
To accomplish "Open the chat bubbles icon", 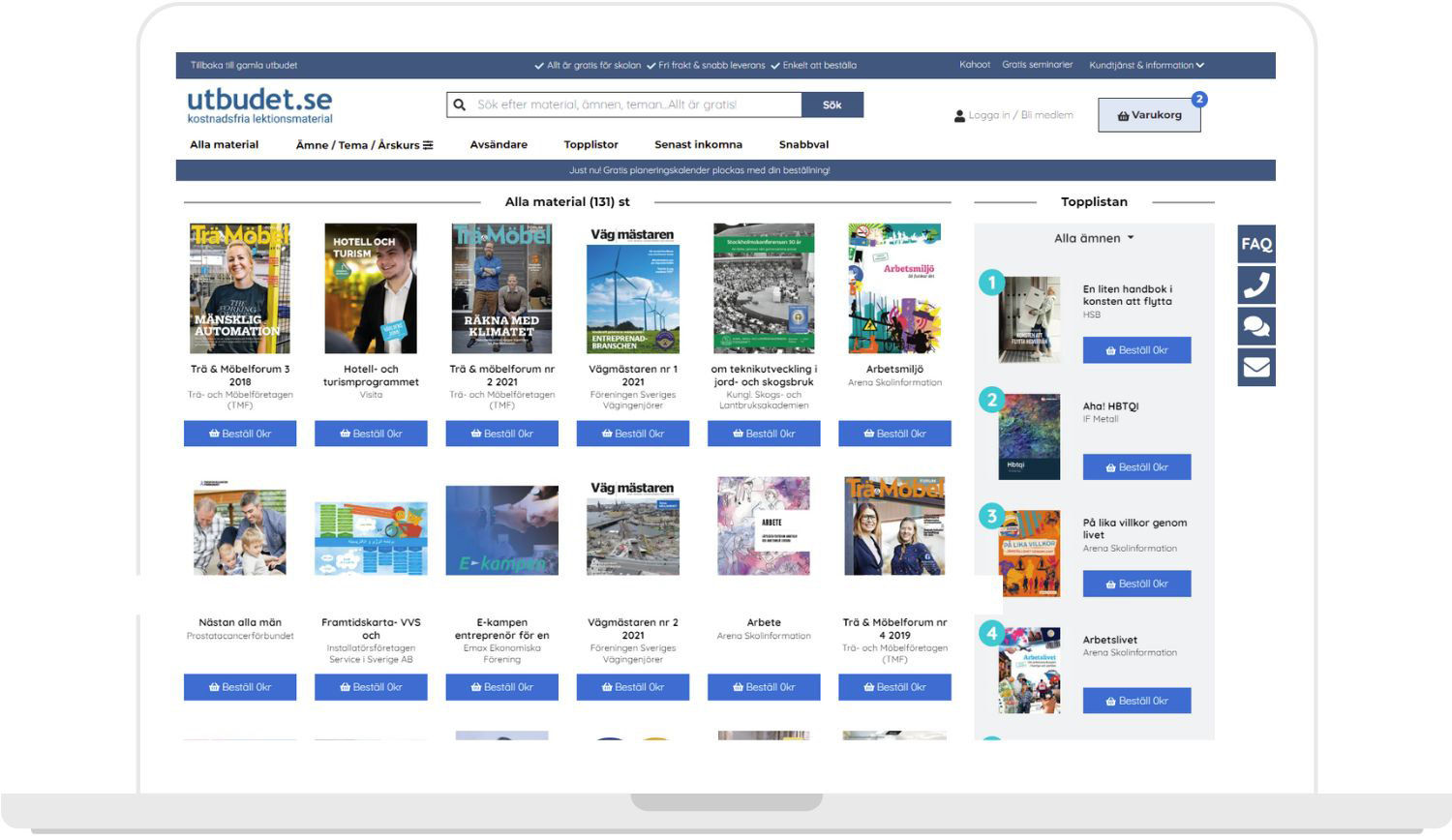I will click(1256, 326).
